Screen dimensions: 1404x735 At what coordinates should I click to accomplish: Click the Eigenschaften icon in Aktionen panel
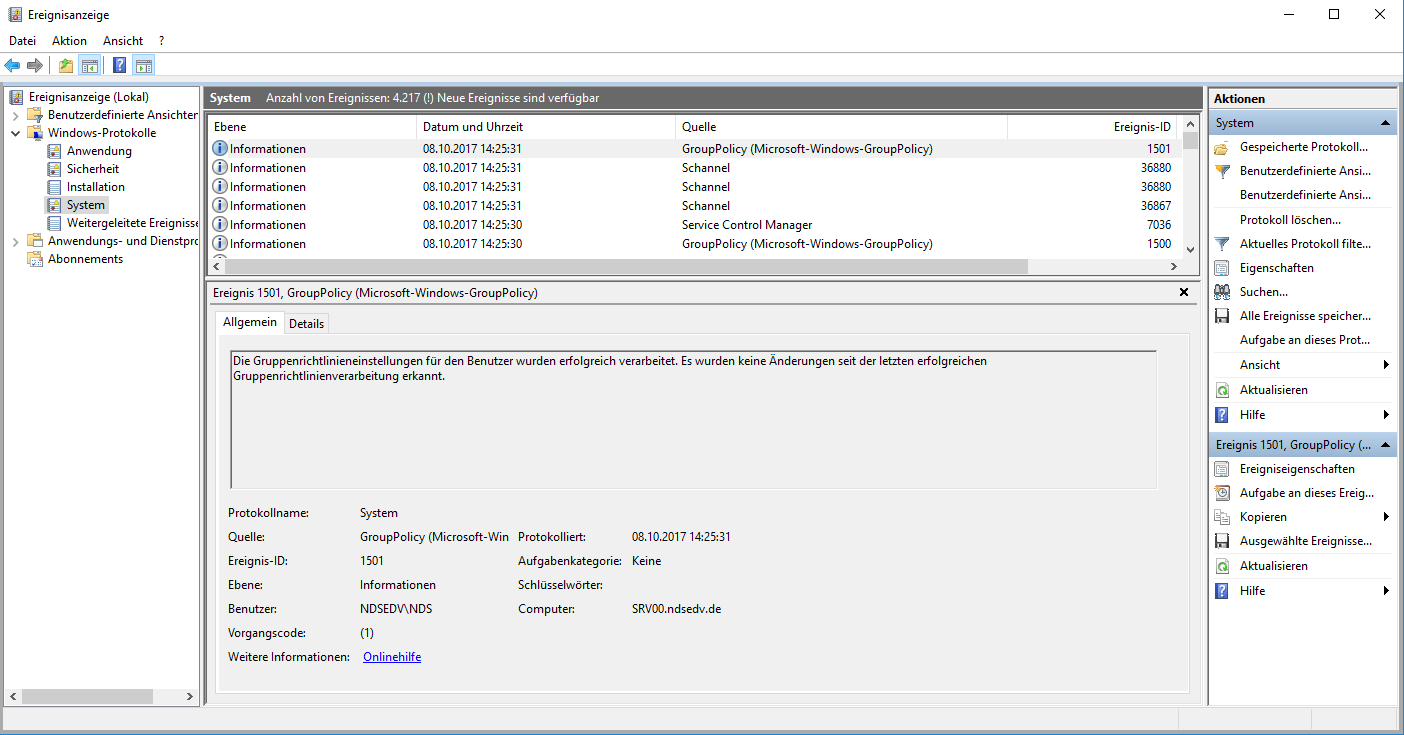pyautogui.click(x=1221, y=268)
